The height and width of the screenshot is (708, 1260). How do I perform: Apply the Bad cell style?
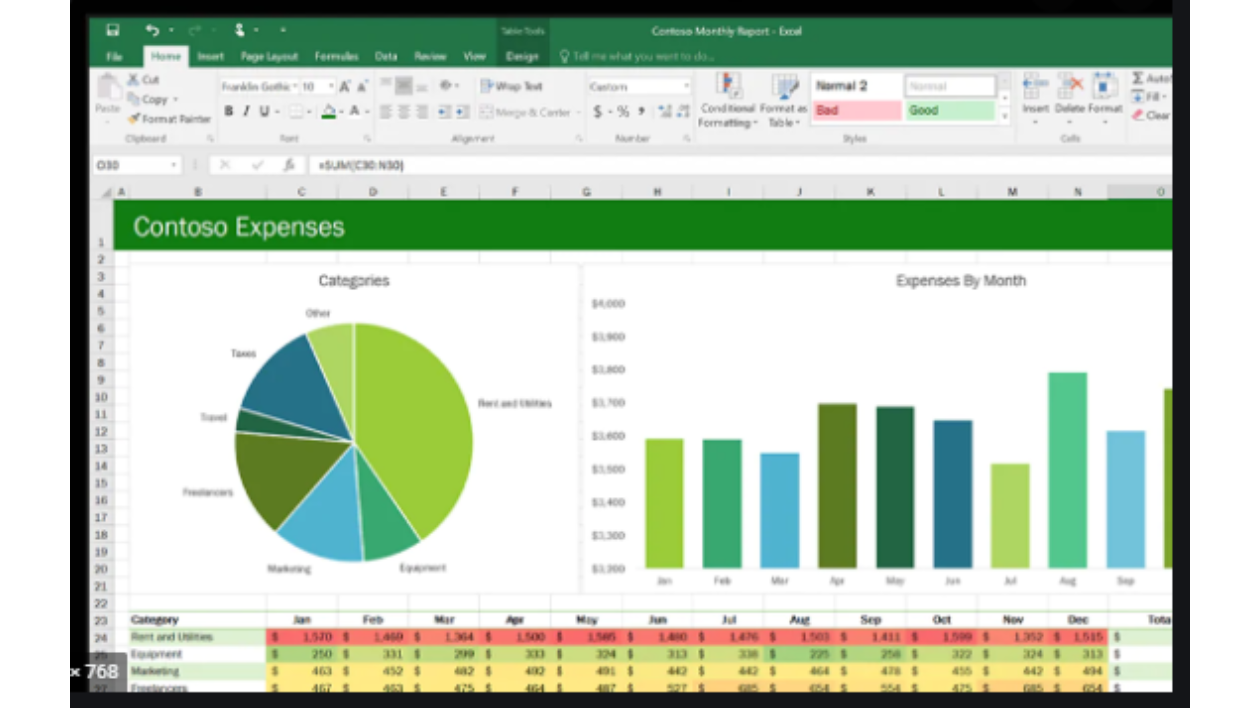(x=856, y=111)
